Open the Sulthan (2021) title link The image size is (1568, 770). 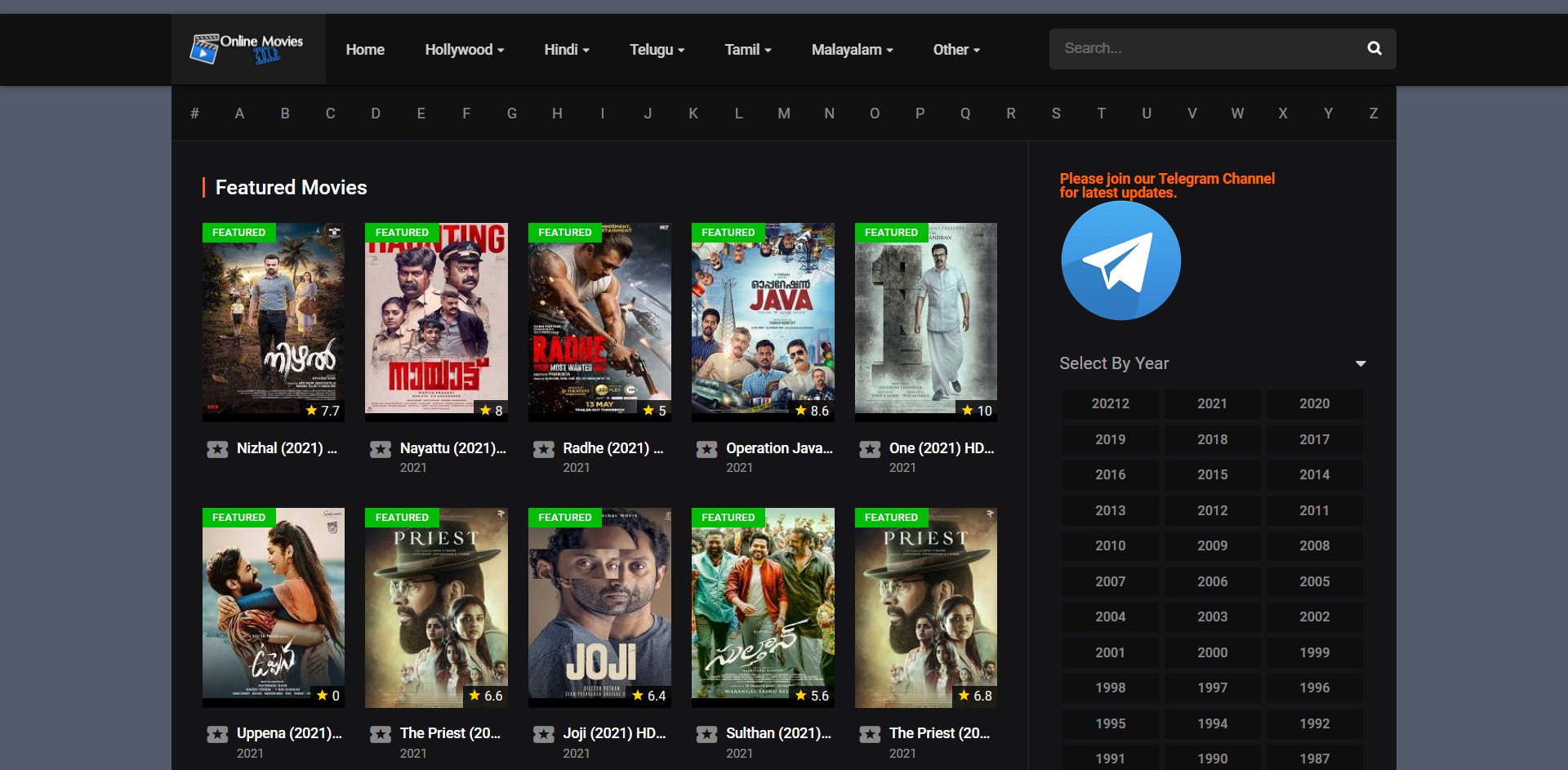click(778, 733)
